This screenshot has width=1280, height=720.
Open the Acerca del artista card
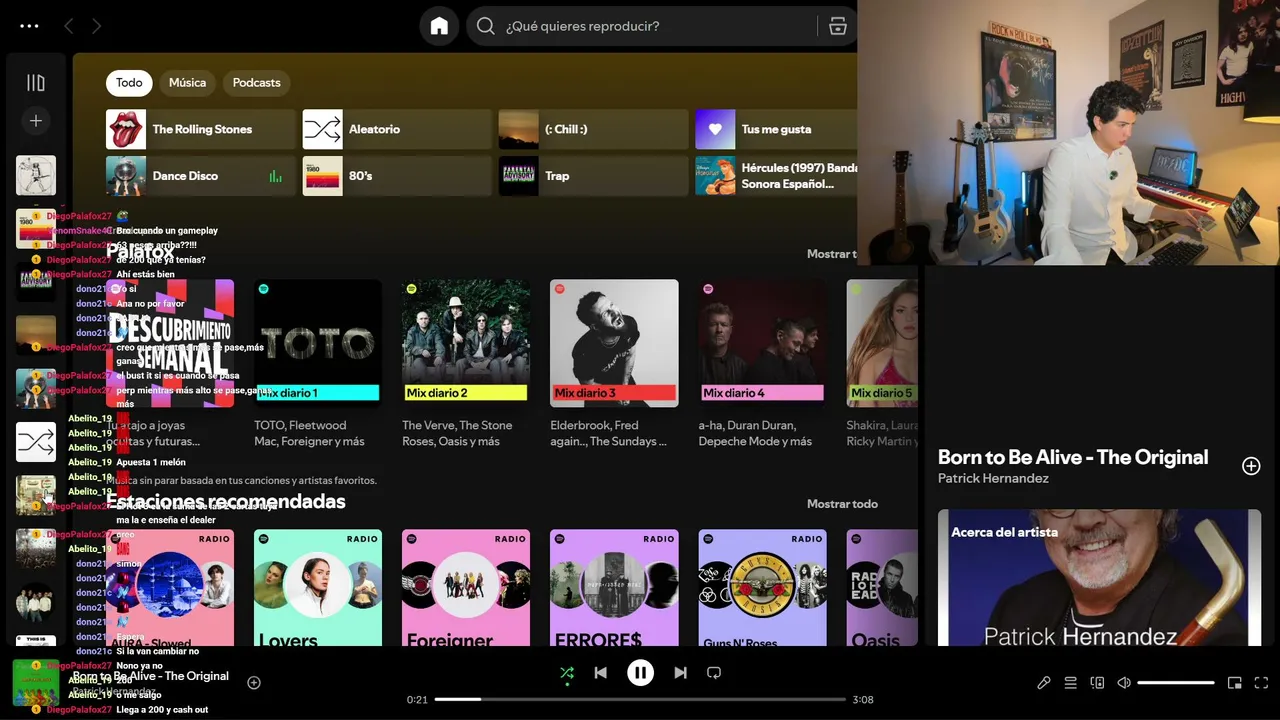[x=1099, y=578]
